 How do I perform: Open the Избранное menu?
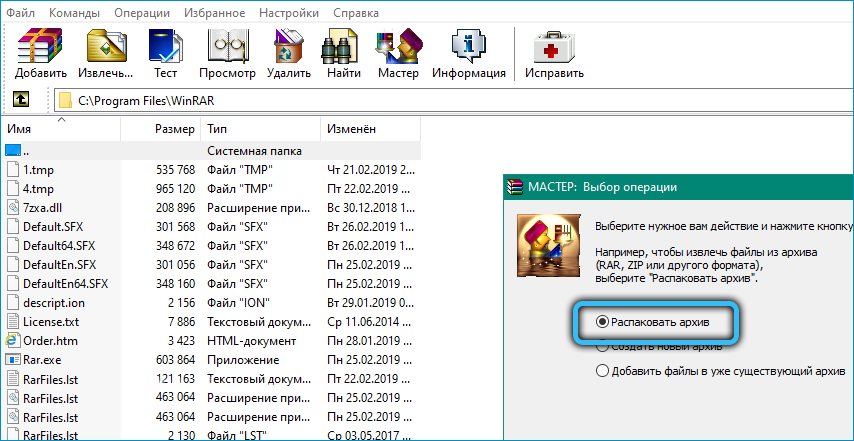[x=214, y=13]
